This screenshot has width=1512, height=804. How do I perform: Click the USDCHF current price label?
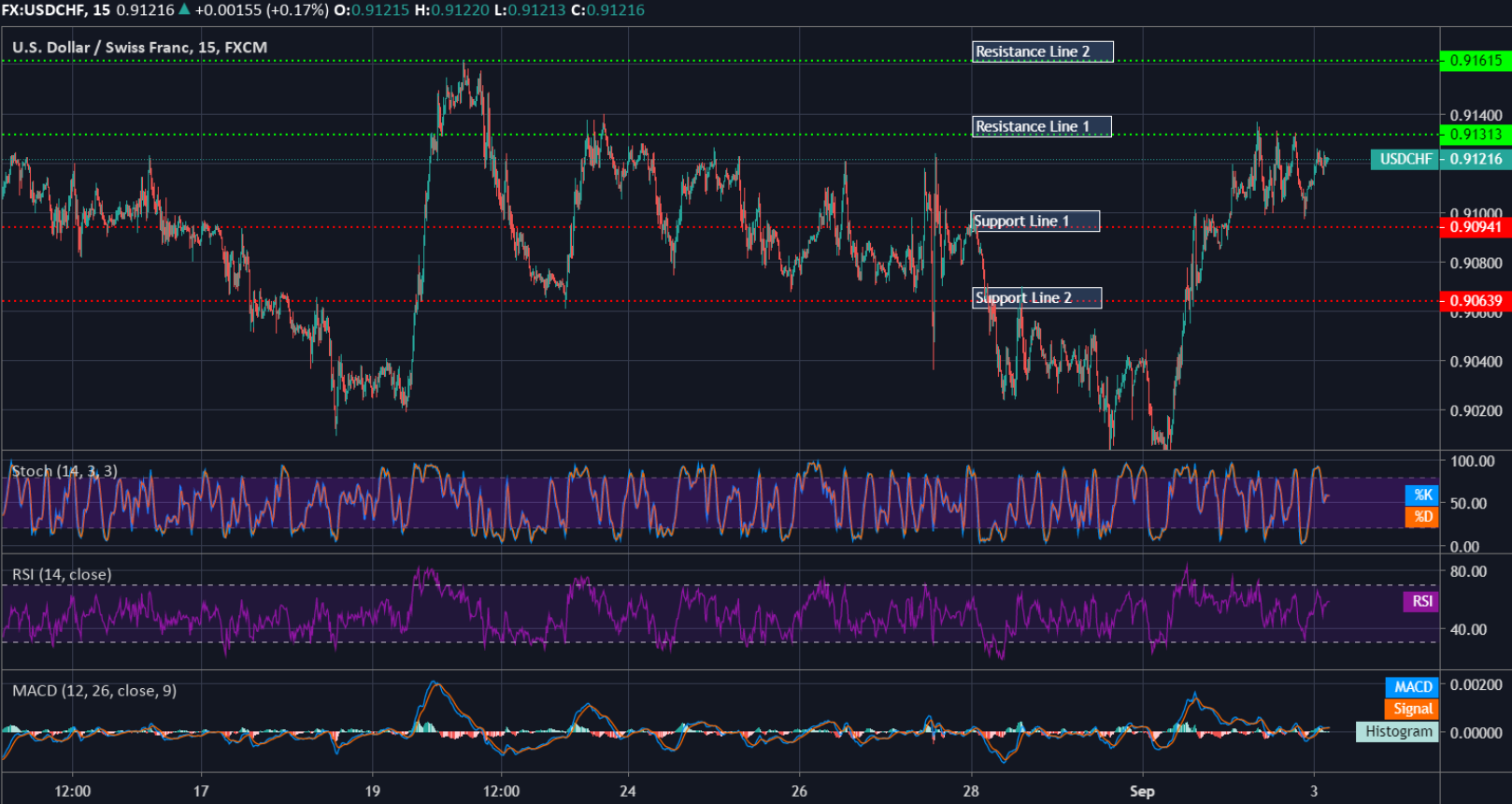point(1405,159)
